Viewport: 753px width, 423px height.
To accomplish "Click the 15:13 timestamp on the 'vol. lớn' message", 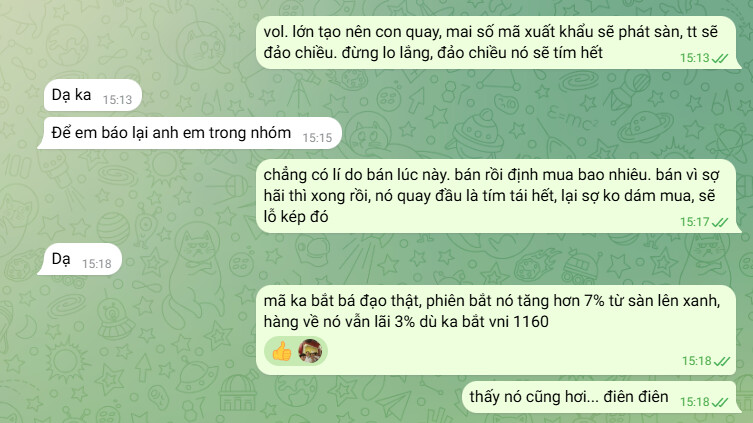I will [694, 58].
